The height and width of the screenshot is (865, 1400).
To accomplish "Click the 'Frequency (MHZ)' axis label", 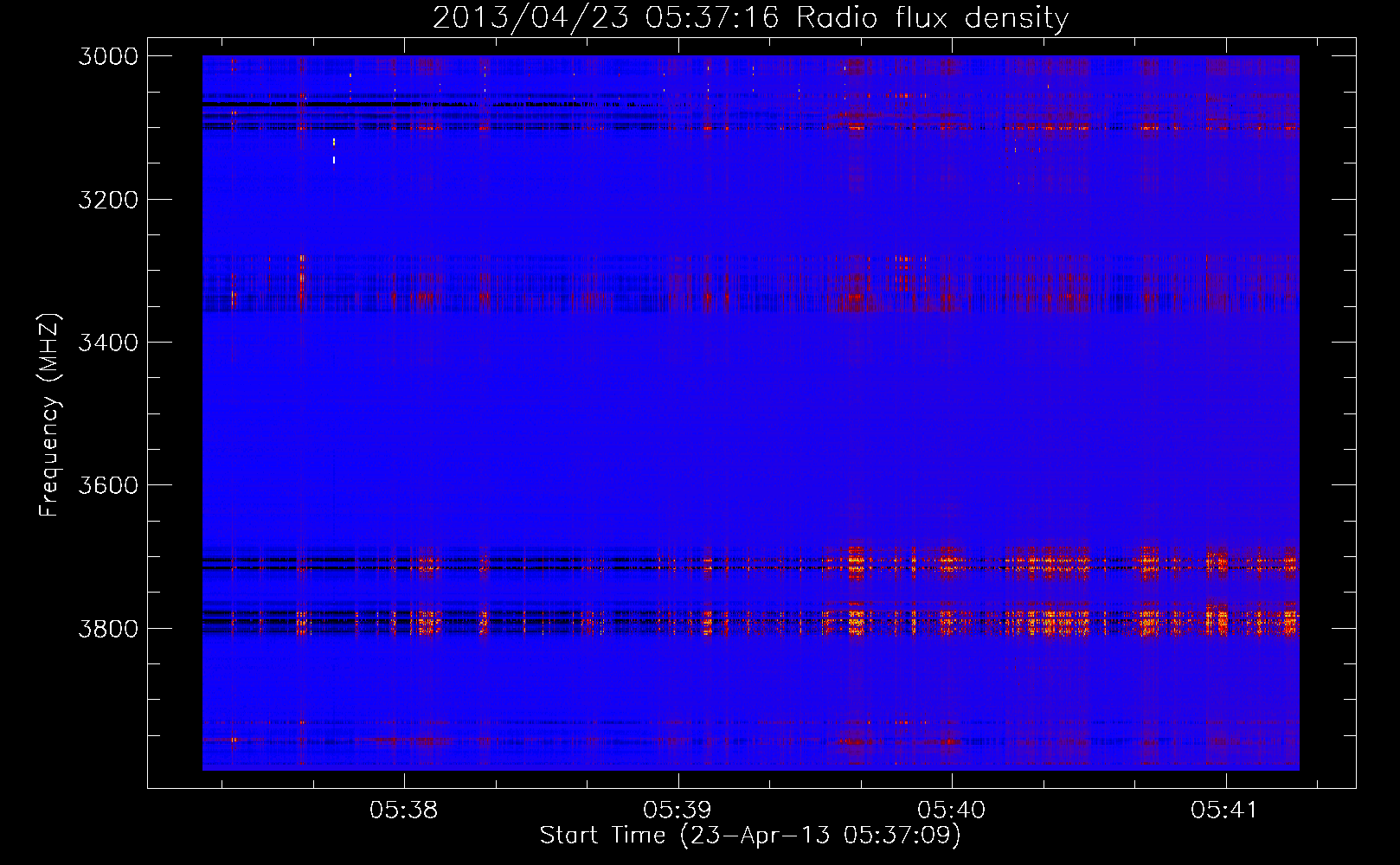I will coord(49,415).
